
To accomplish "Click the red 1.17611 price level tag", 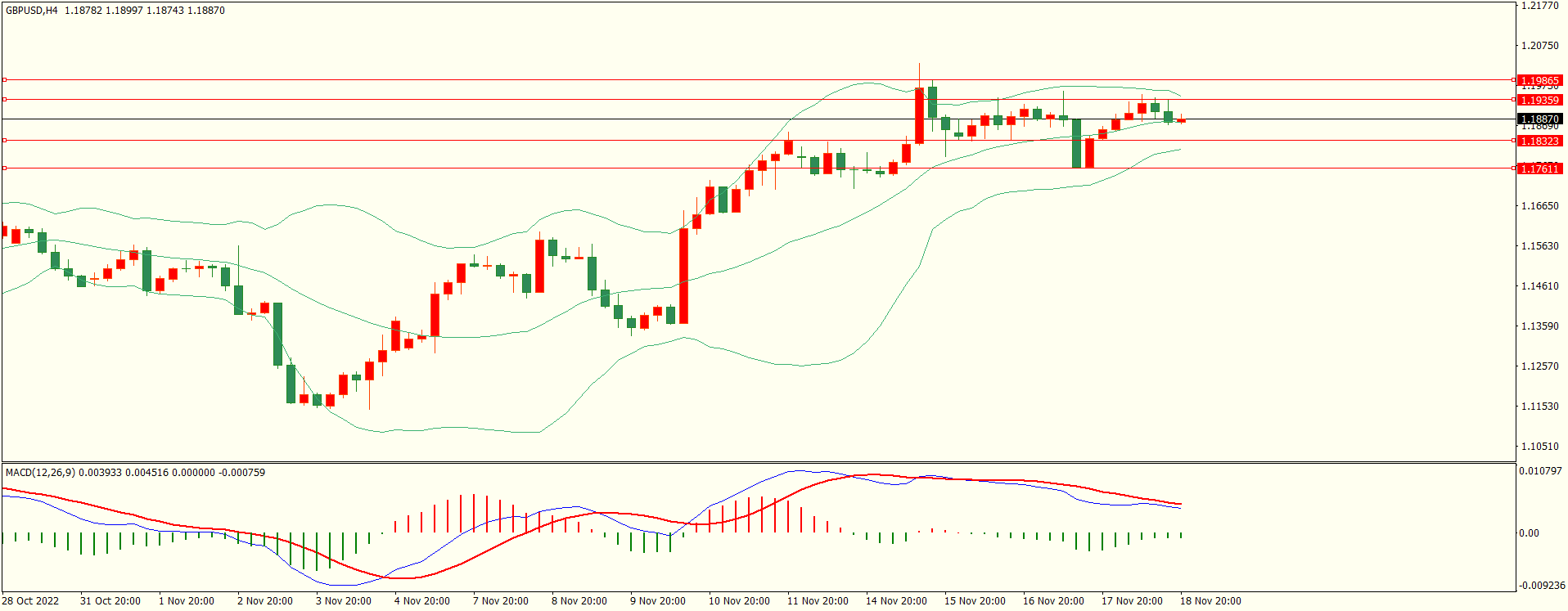I will (x=1539, y=168).
